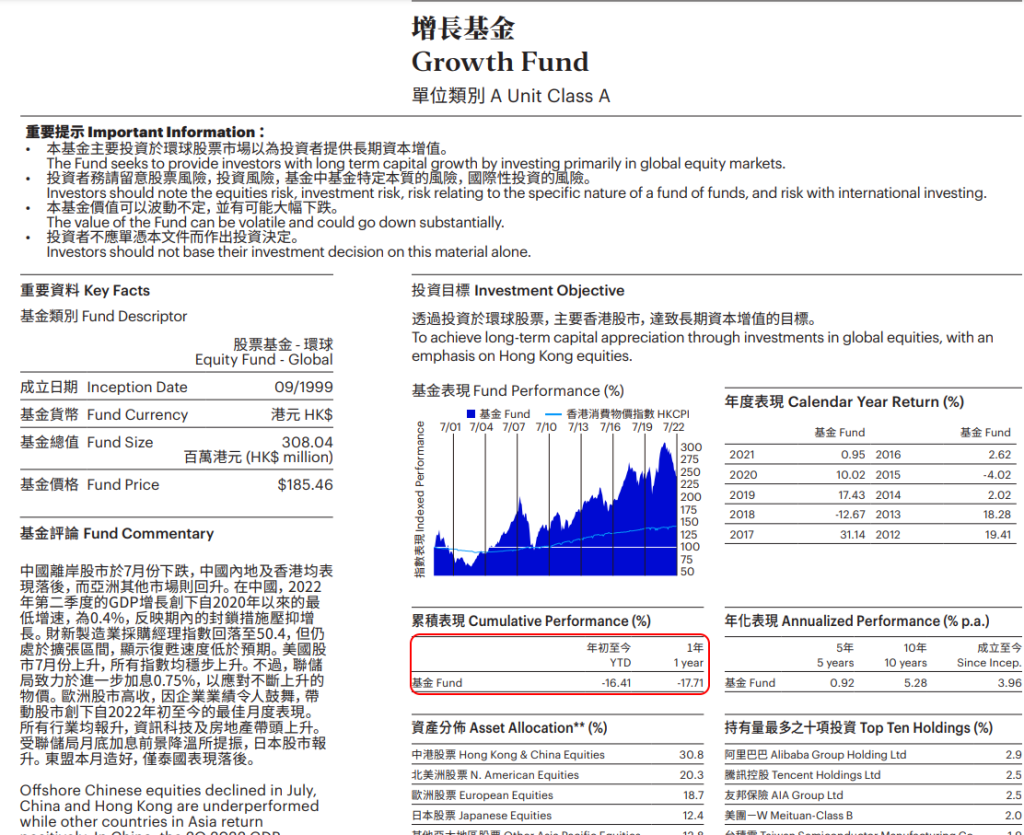
Task: Click the 'Meituan-Class B' holding
Action: 811,815
